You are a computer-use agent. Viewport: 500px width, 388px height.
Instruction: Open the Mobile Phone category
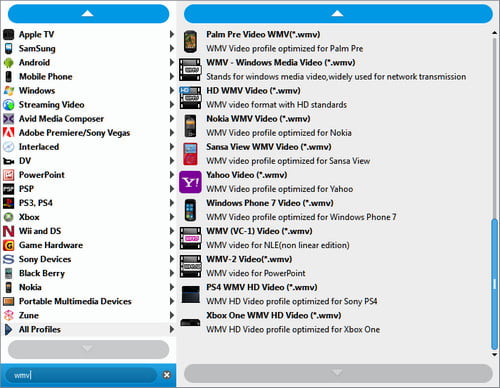coord(88,77)
